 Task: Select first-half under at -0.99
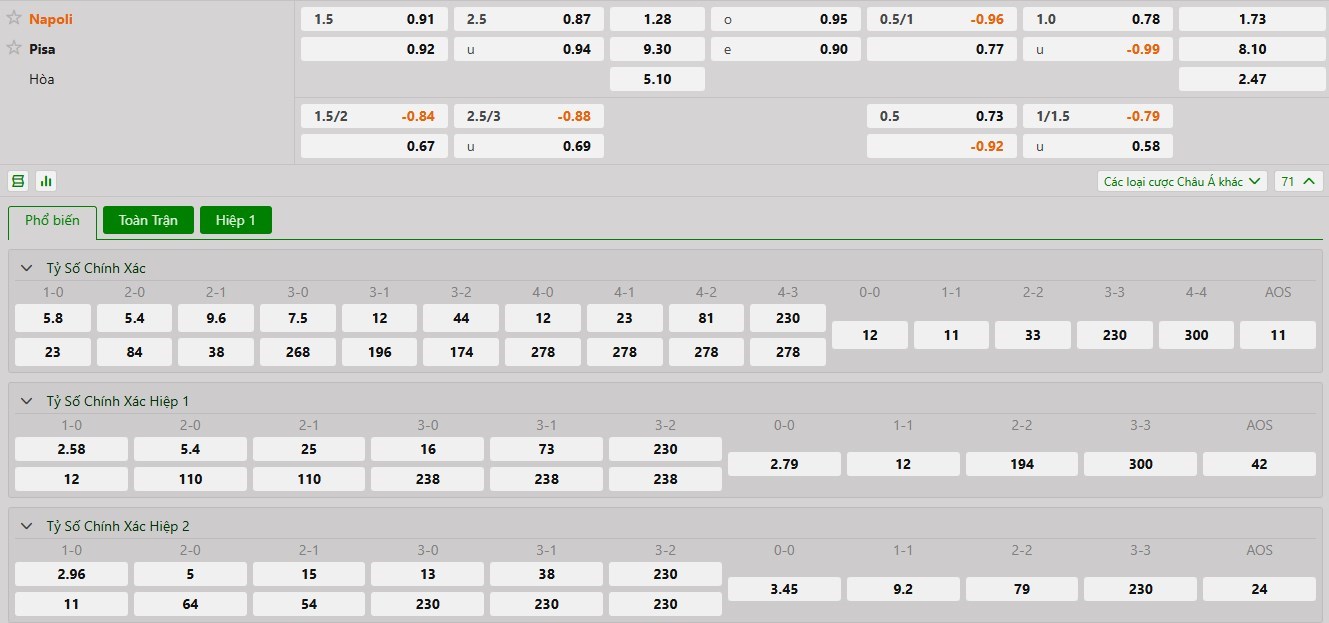pos(1098,49)
